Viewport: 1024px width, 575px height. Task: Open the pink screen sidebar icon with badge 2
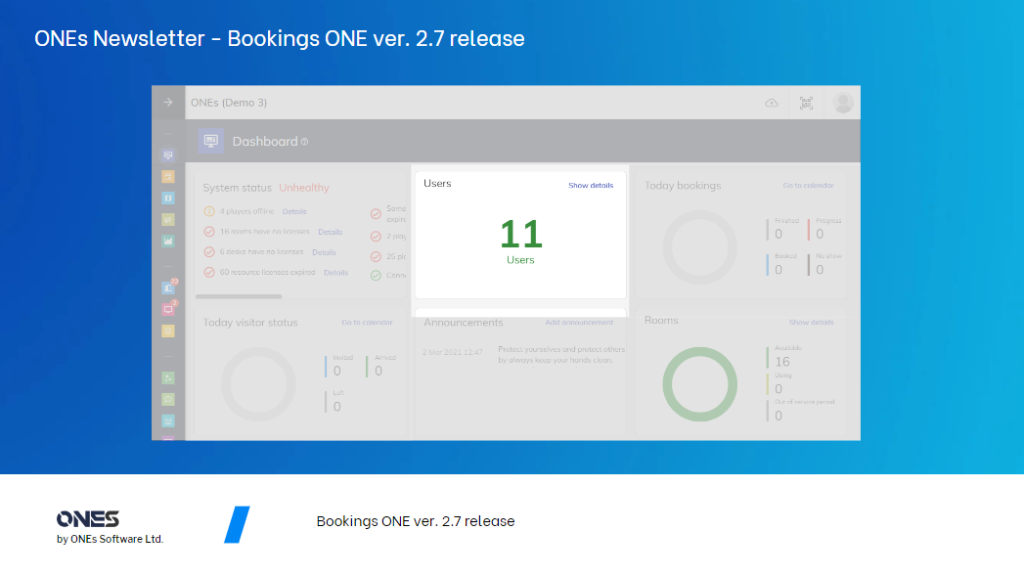(168, 309)
